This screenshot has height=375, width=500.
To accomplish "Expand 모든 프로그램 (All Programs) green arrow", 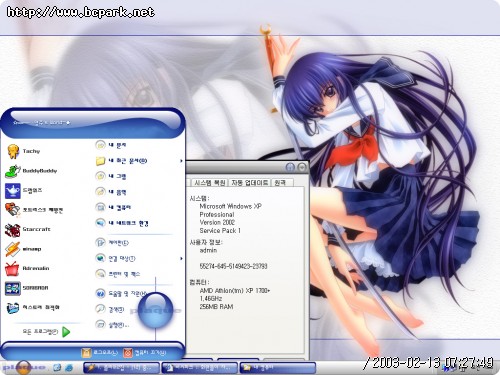I will (x=66, y=332).
